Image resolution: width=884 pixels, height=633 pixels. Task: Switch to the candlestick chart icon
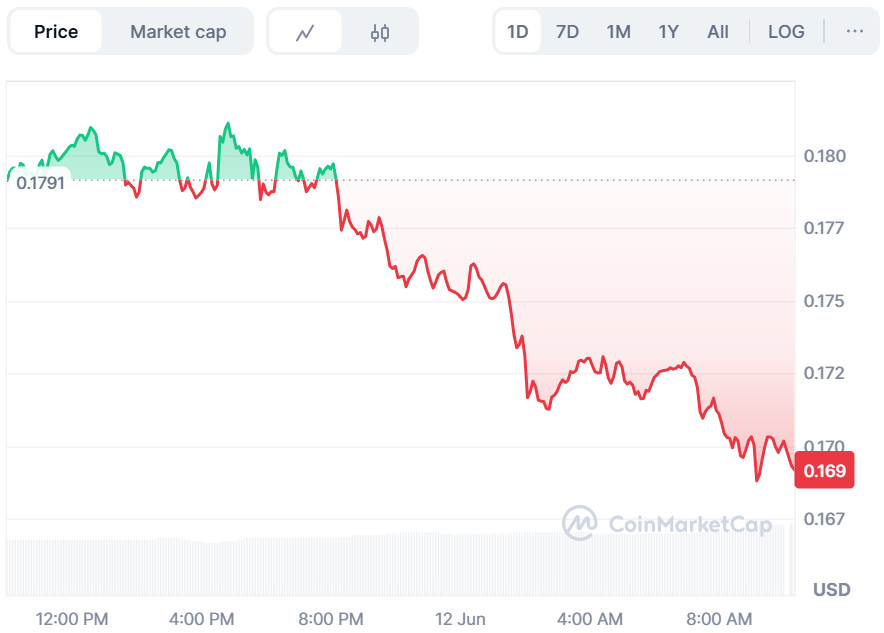(379, 32)
